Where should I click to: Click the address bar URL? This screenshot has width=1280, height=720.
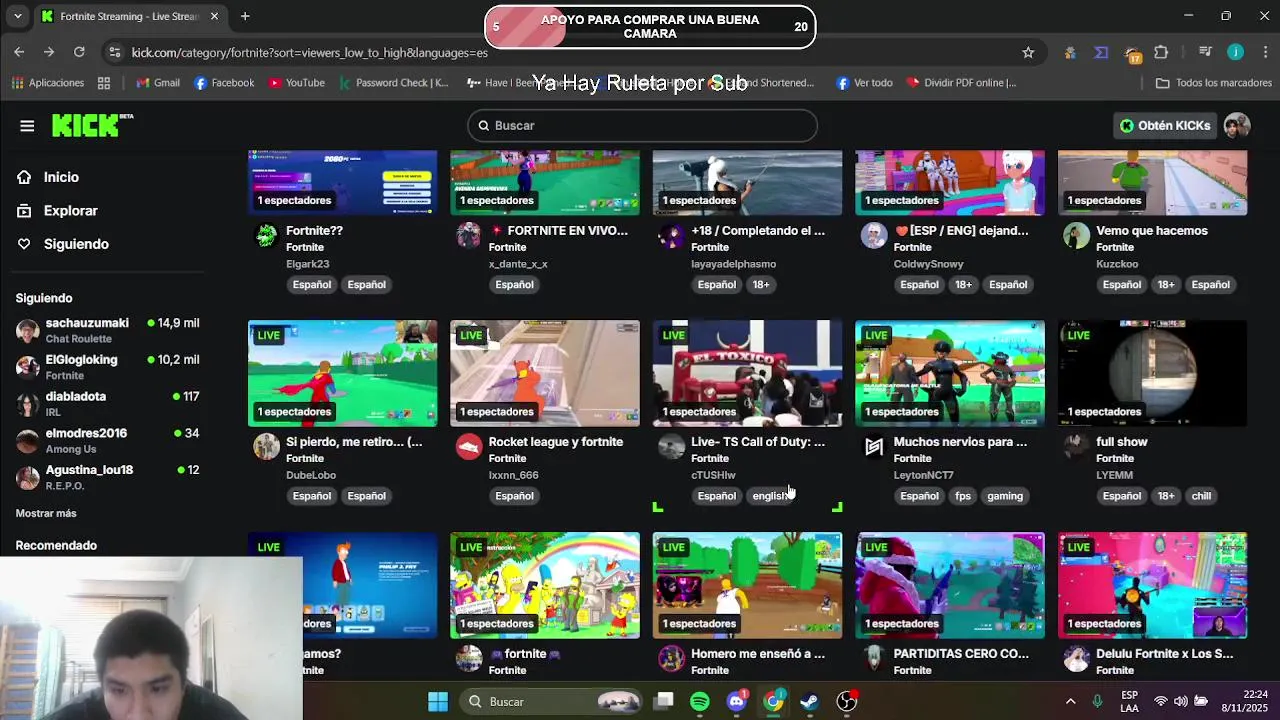pos(310,52)
